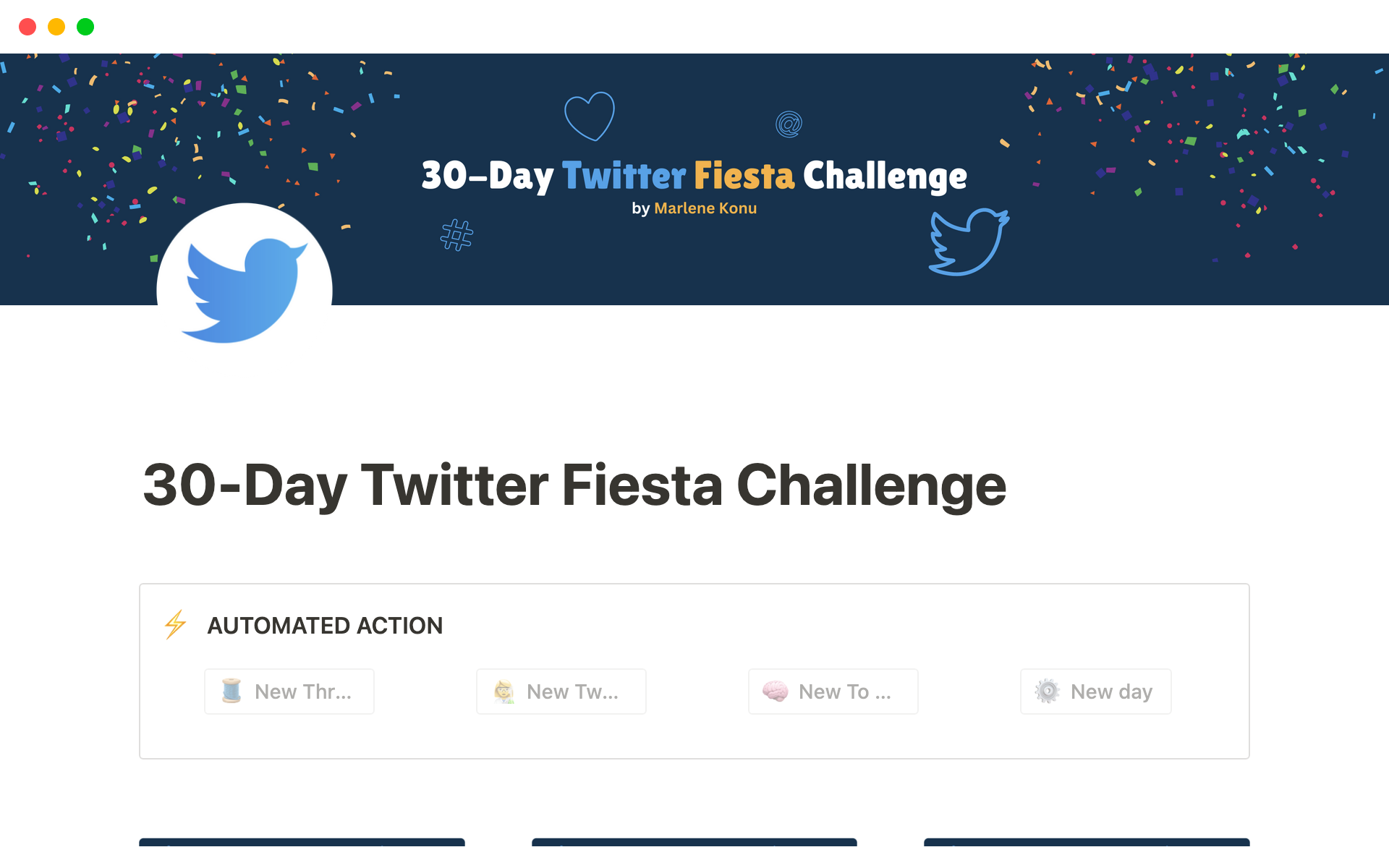This screenshot has height=868, width=1389.
Task: Click the lightning bolt callout icon
Action: [x=176, y=625]
